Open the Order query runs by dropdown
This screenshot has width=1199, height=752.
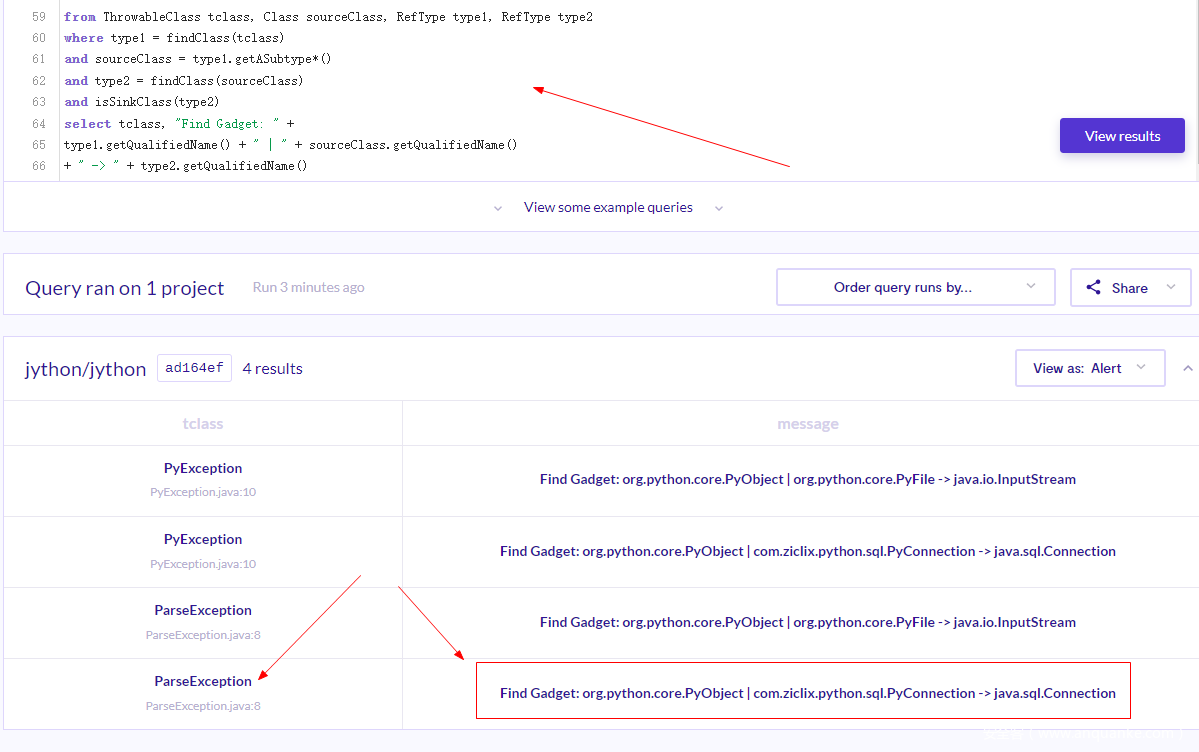click(915, 287)
